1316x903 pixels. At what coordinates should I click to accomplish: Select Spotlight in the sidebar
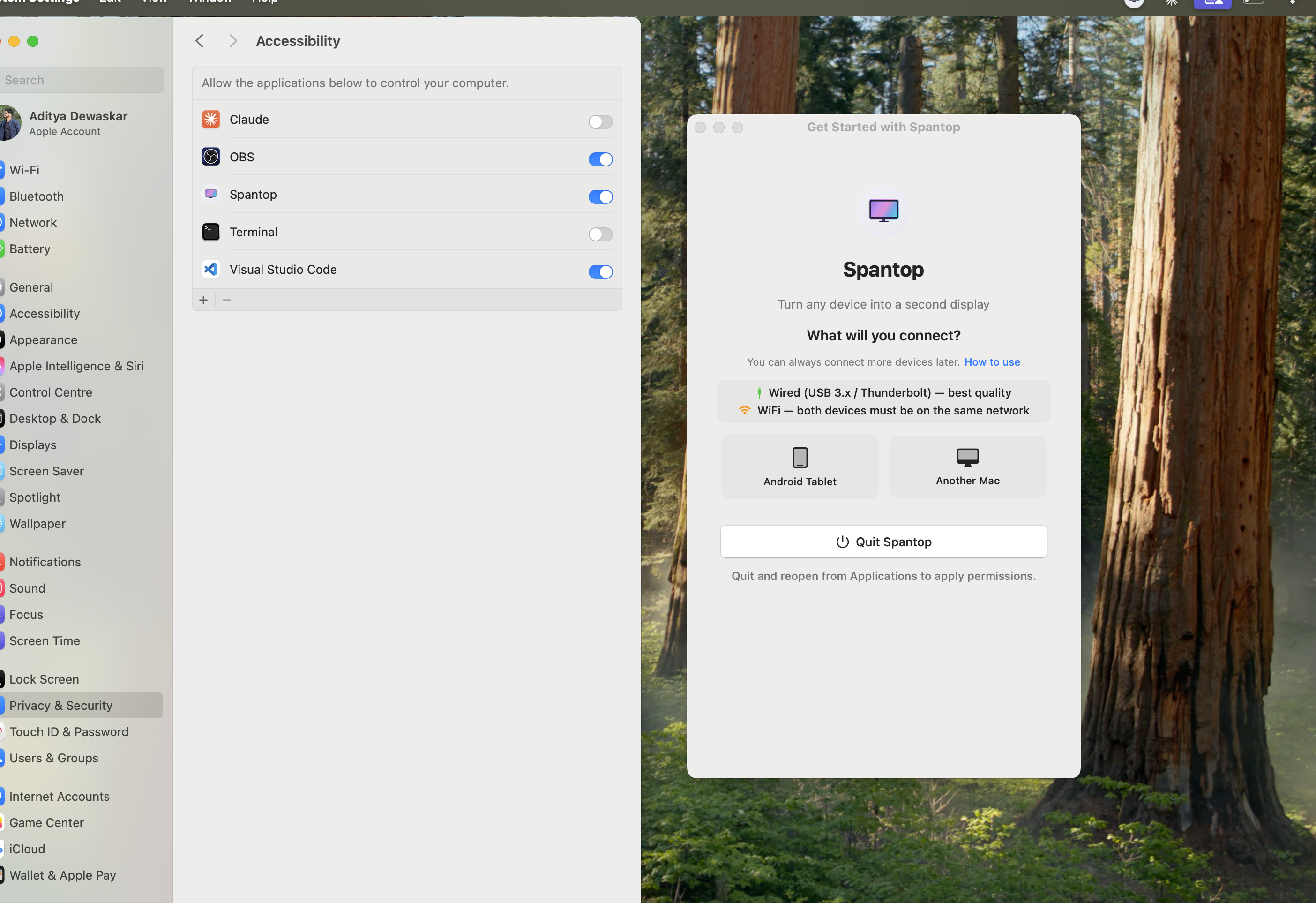point(82,497)
